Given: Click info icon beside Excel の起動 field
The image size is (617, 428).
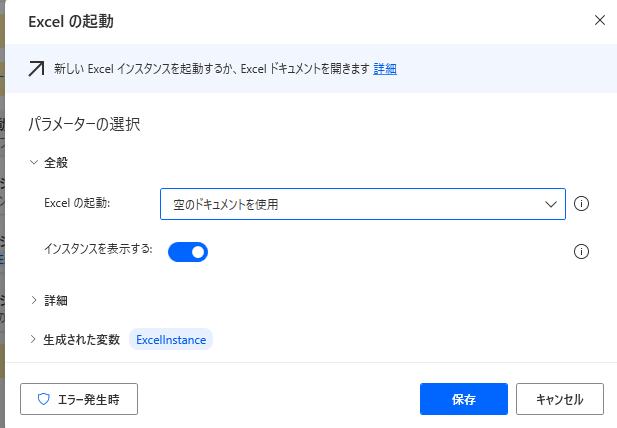Looking at the screenshot, I should coord(581,204).
